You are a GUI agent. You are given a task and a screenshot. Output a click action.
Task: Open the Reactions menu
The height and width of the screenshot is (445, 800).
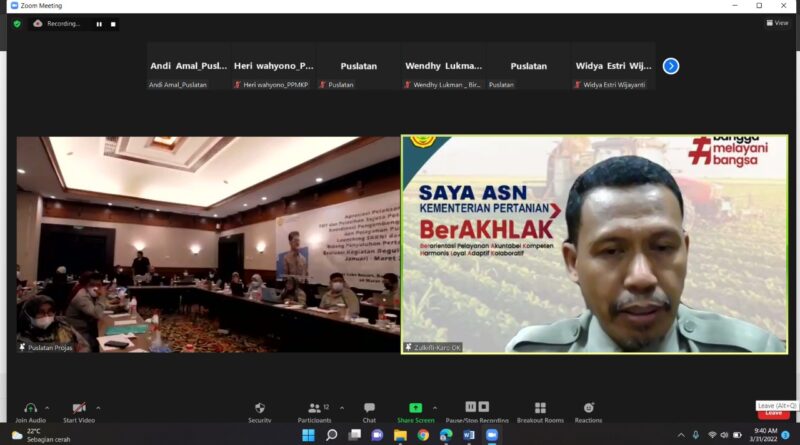click(588, 408)
